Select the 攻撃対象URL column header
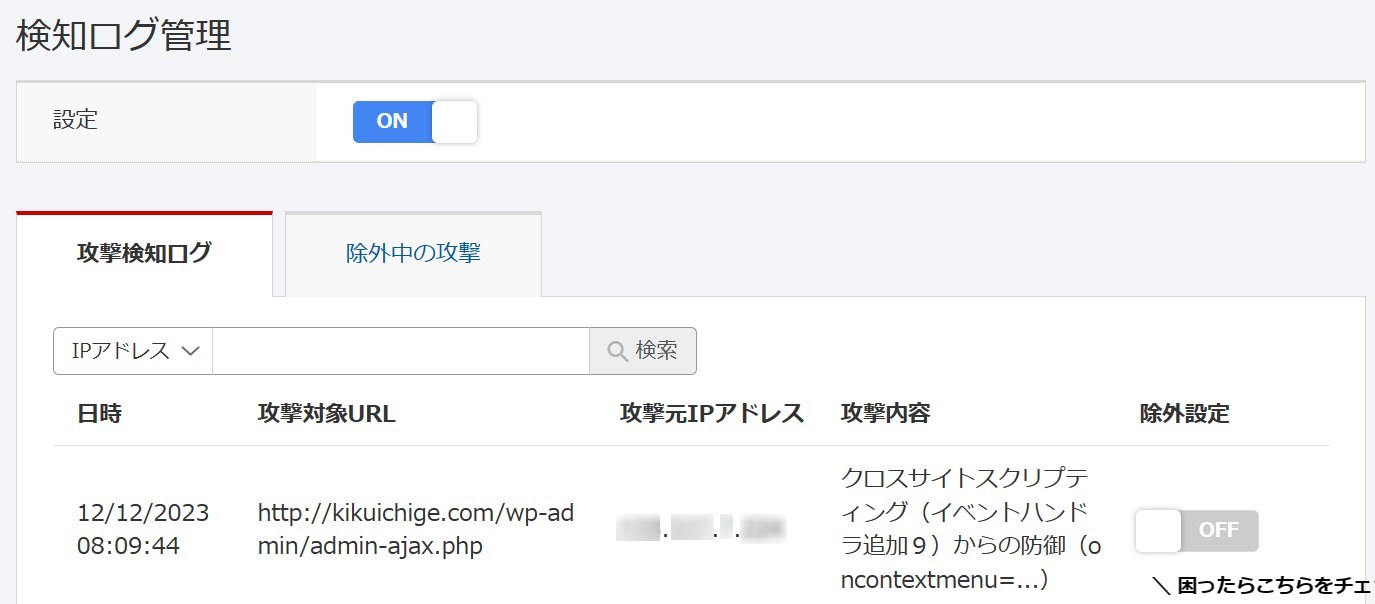This screenshot has height=604, width=1375. (x=326, y=414)
